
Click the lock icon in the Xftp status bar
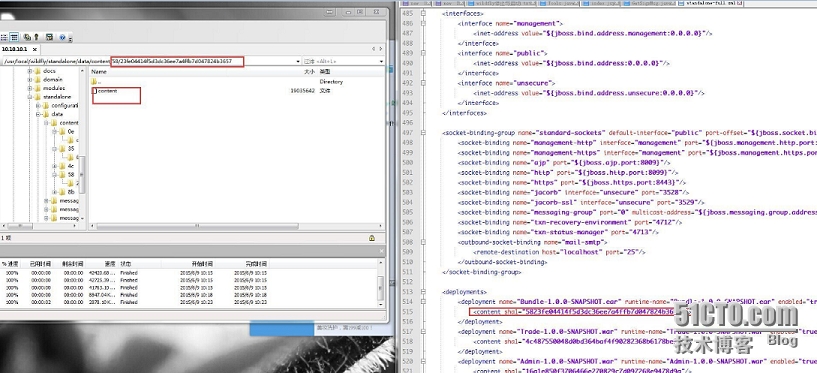372,238
